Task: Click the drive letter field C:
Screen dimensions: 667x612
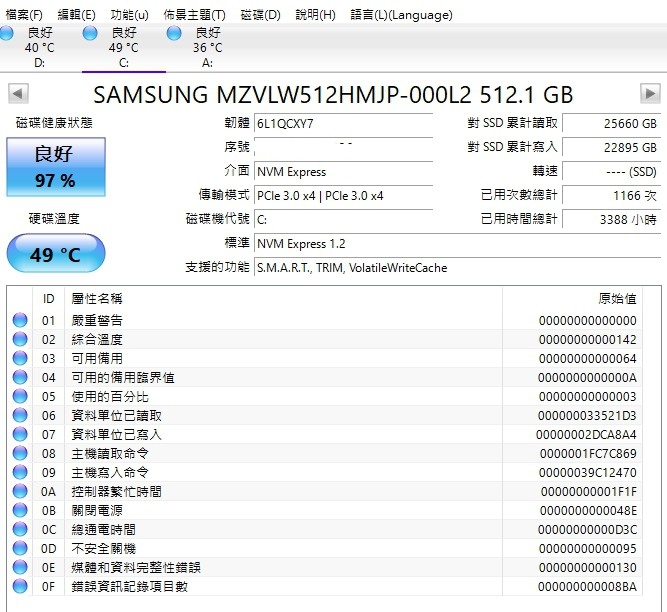Action: (343, 219)
